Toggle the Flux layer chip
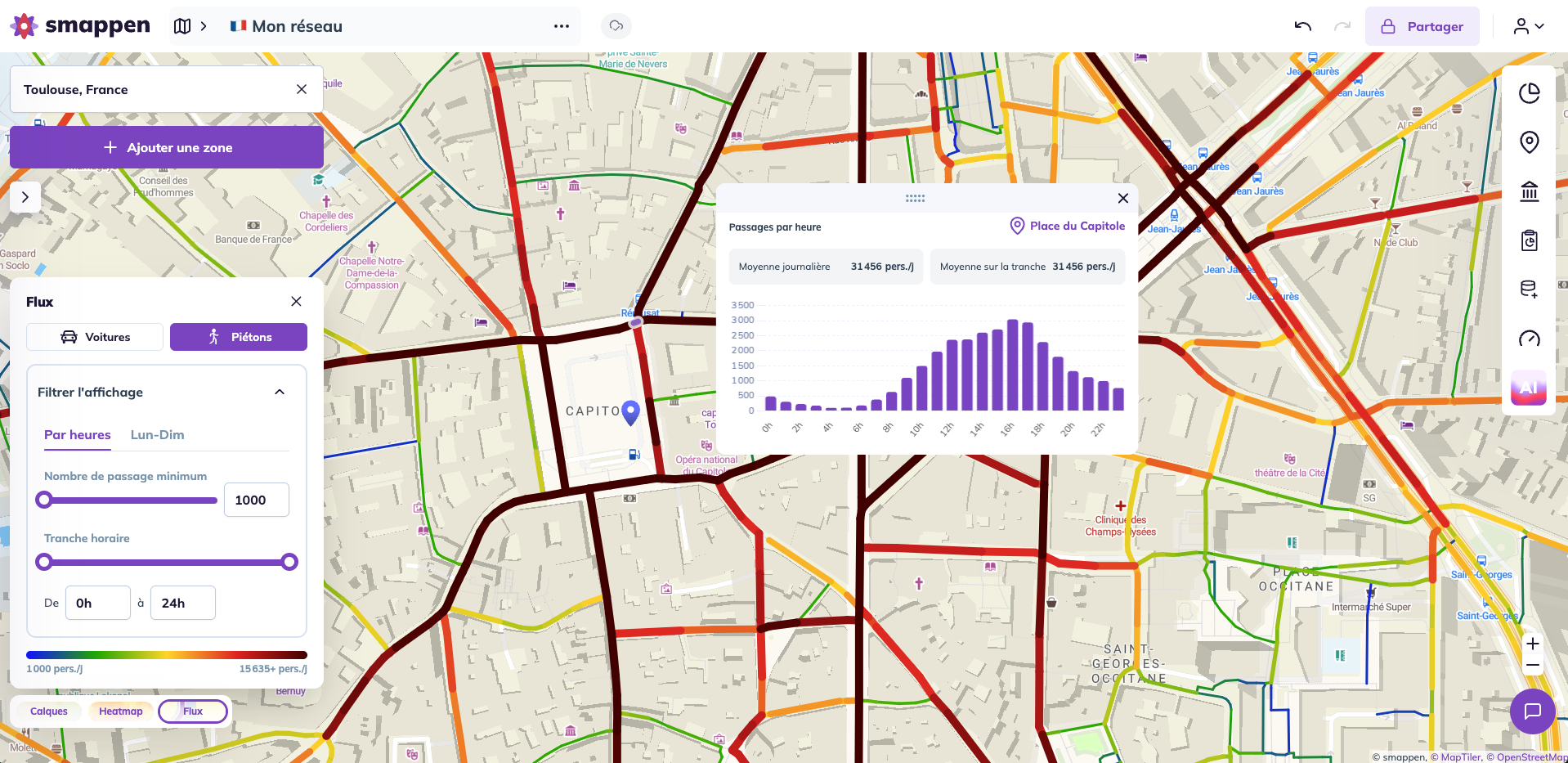This screenshot has height=763, width=1568. tap(193, 711)
